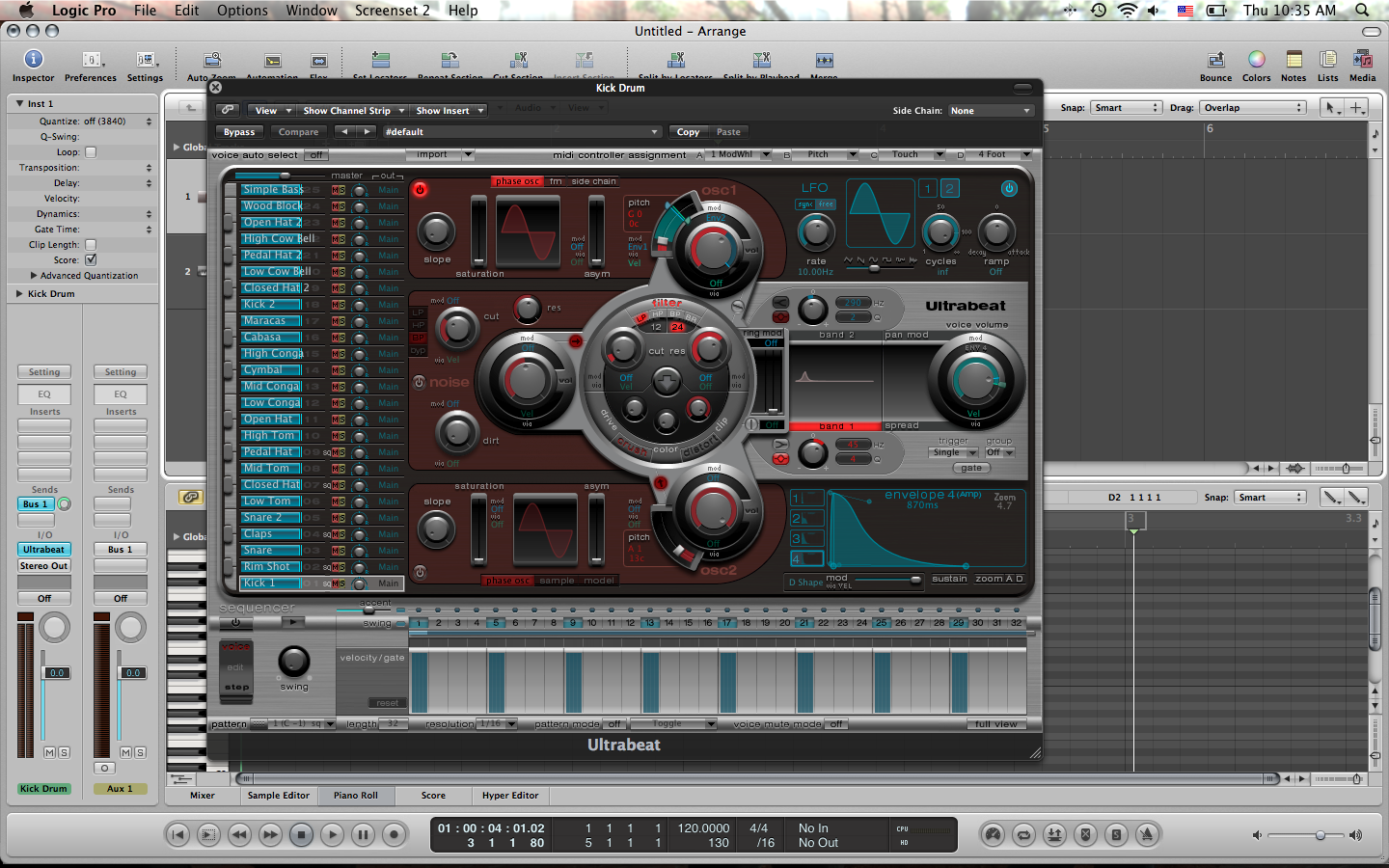Switch to the Piano Roll tab

(x=356, y=796)
